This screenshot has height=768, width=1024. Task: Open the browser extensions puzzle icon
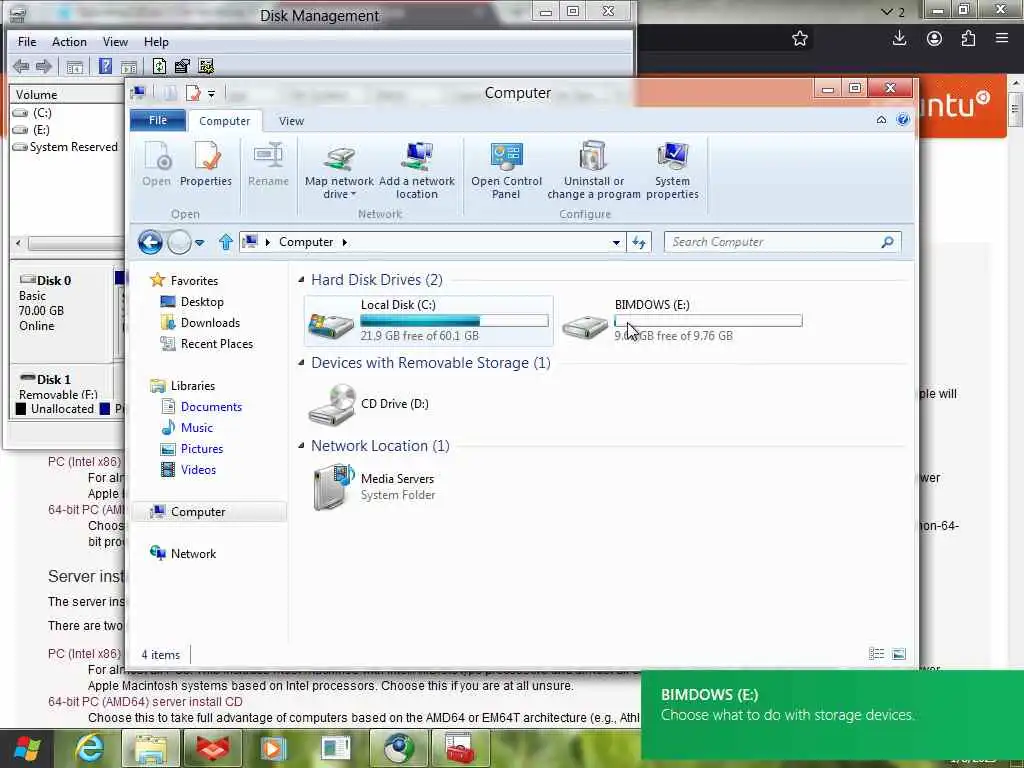coord(968,39)
